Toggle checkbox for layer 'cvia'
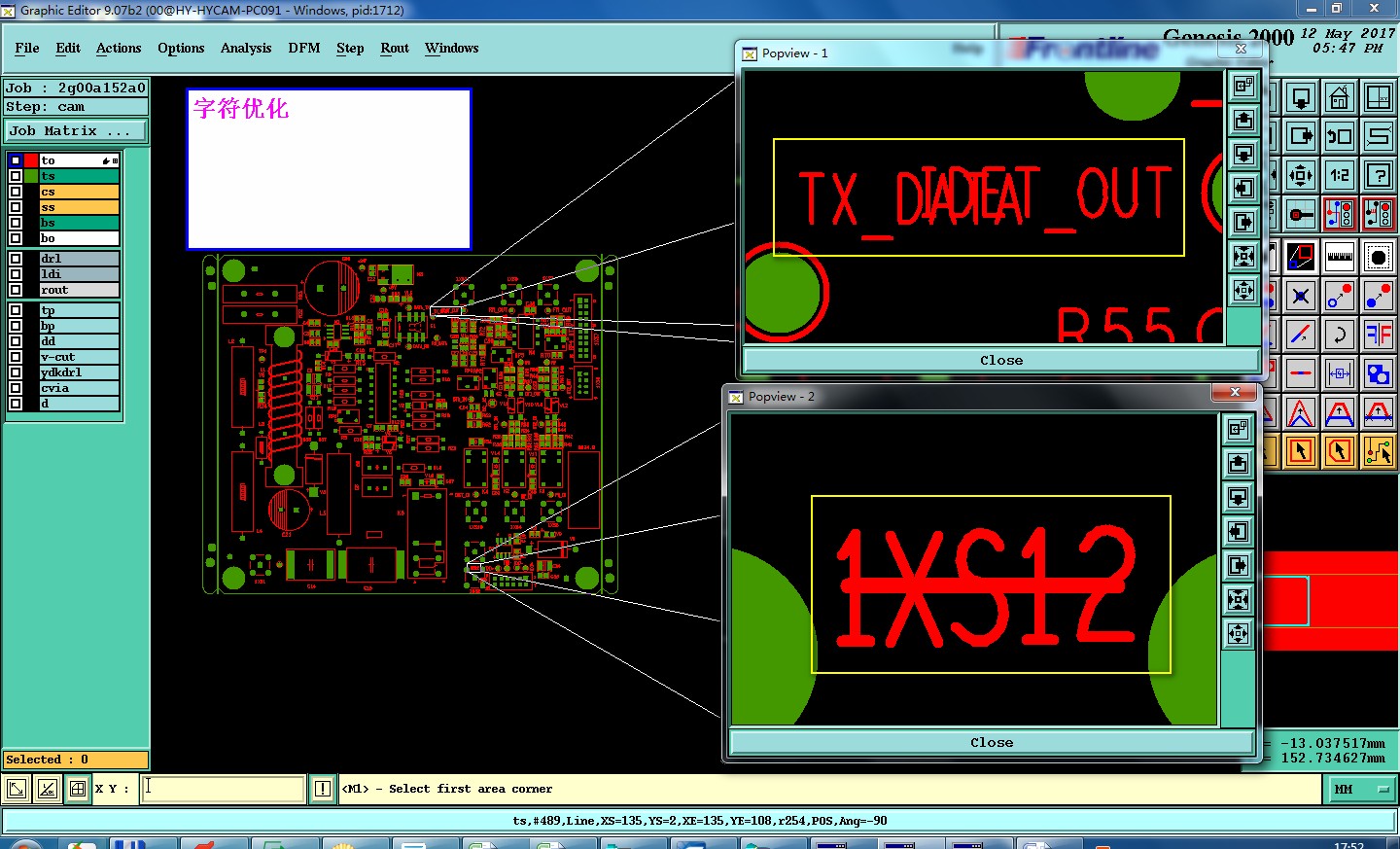 point(16,388)
